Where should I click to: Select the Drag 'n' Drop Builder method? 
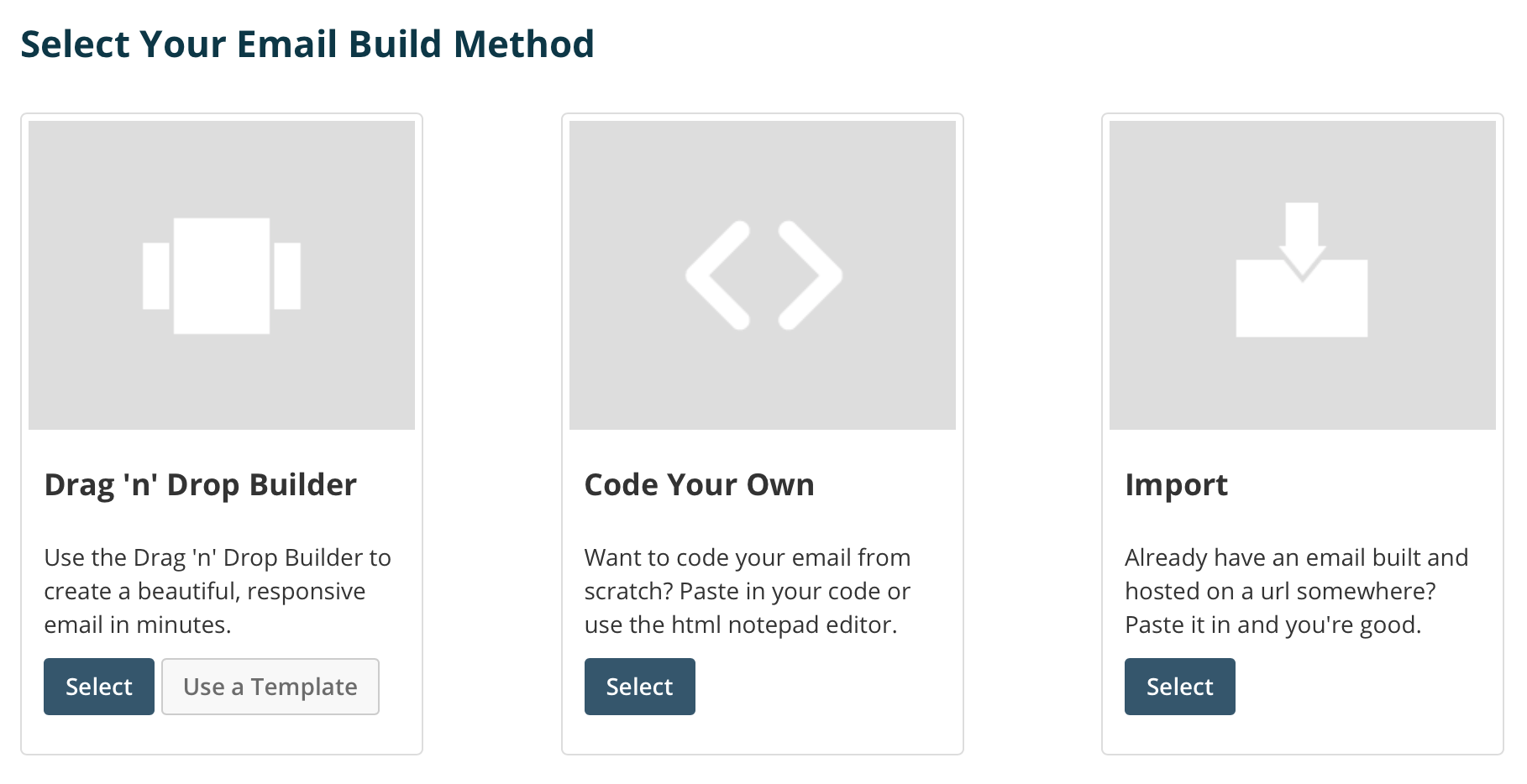(99, 687)
